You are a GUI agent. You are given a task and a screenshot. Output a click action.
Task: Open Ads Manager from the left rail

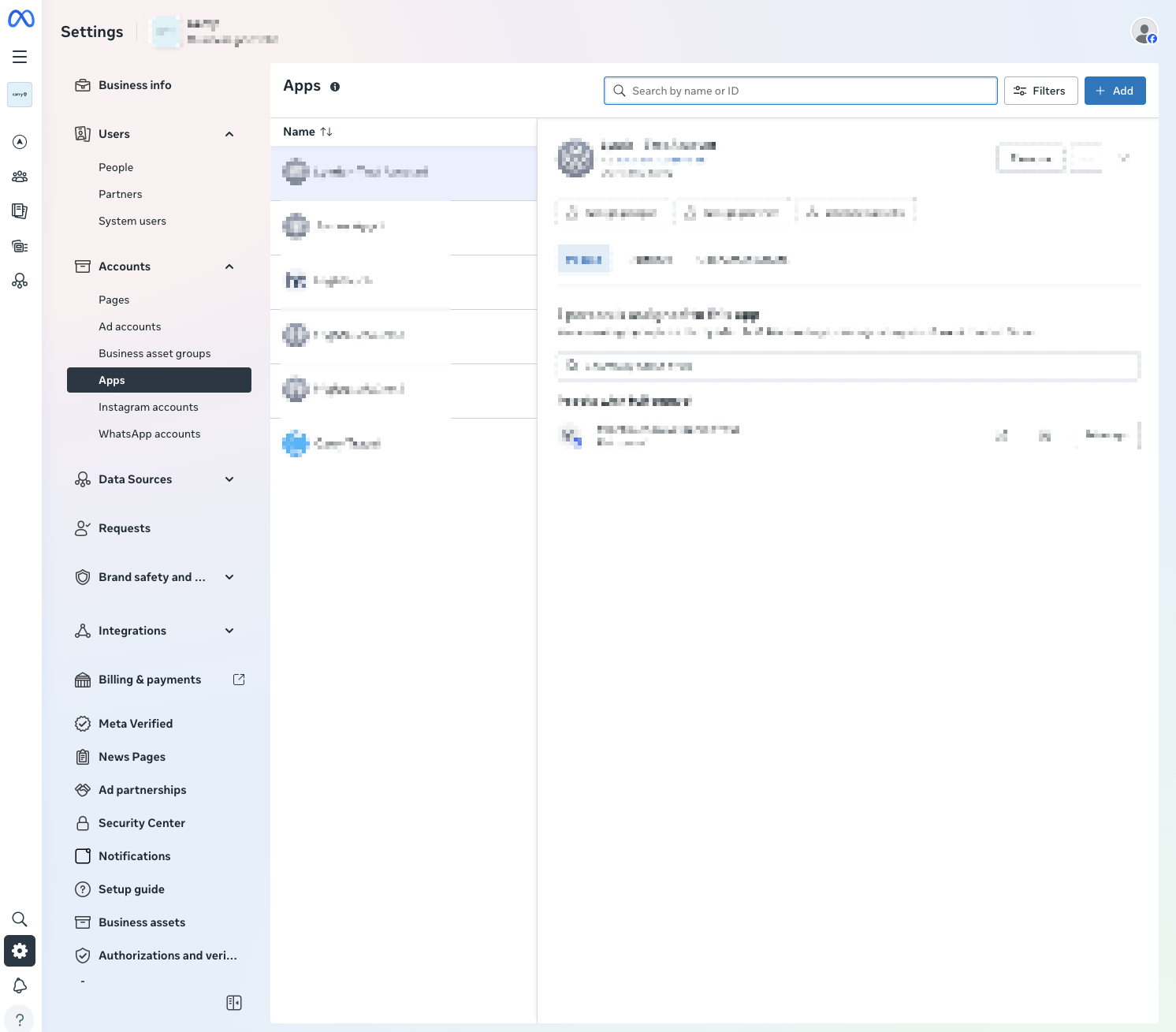click(20, 142)
